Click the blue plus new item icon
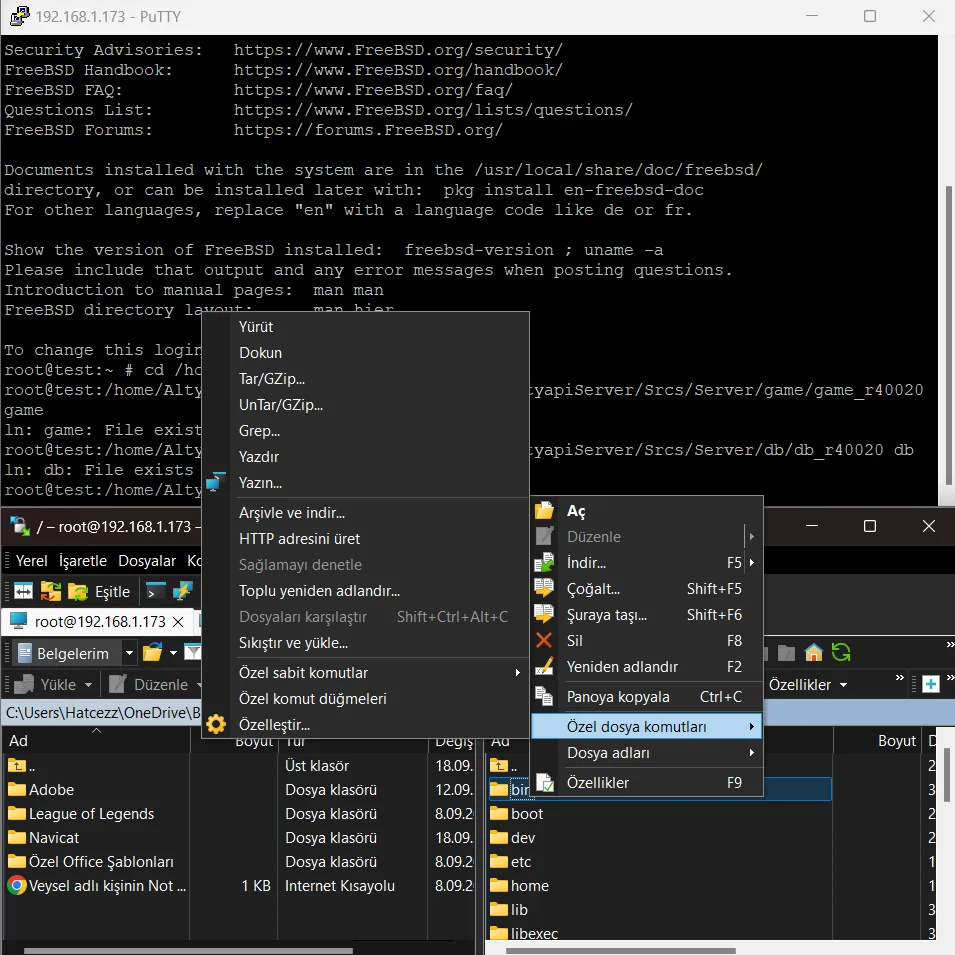Viewport: 955px width, 955px height. coord(931,685)
